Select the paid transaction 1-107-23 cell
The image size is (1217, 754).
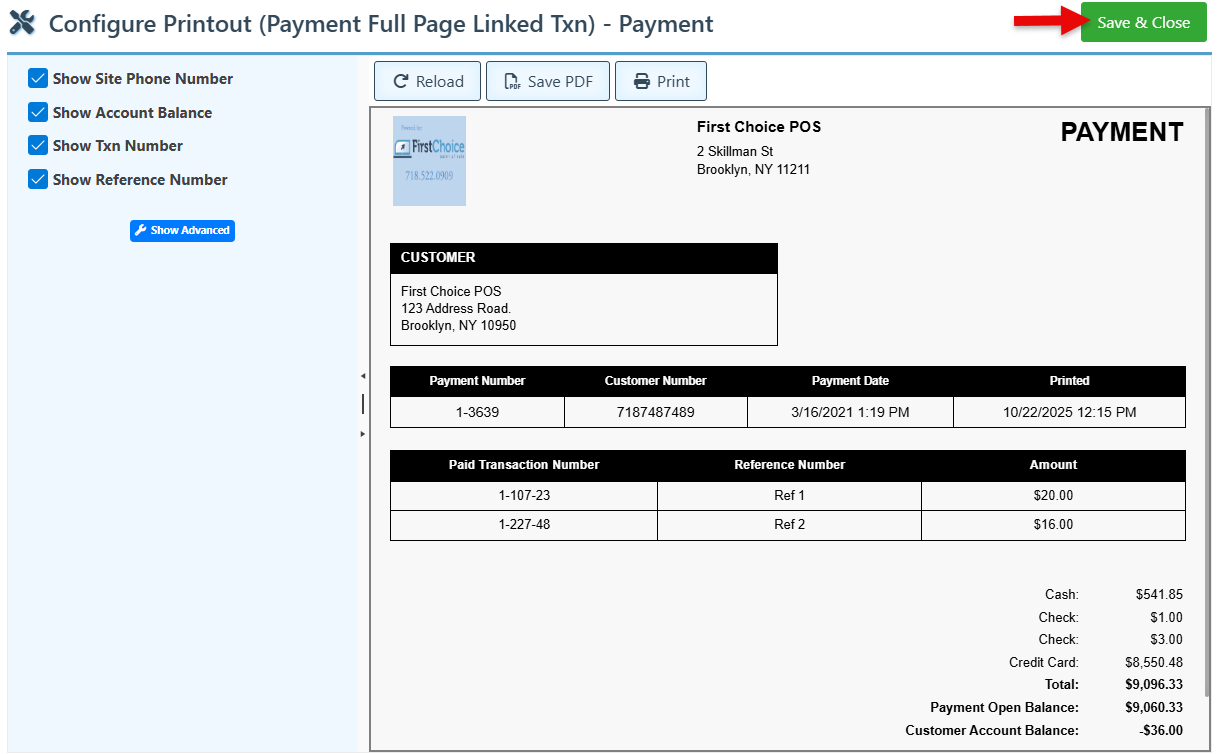pos(524,496)
